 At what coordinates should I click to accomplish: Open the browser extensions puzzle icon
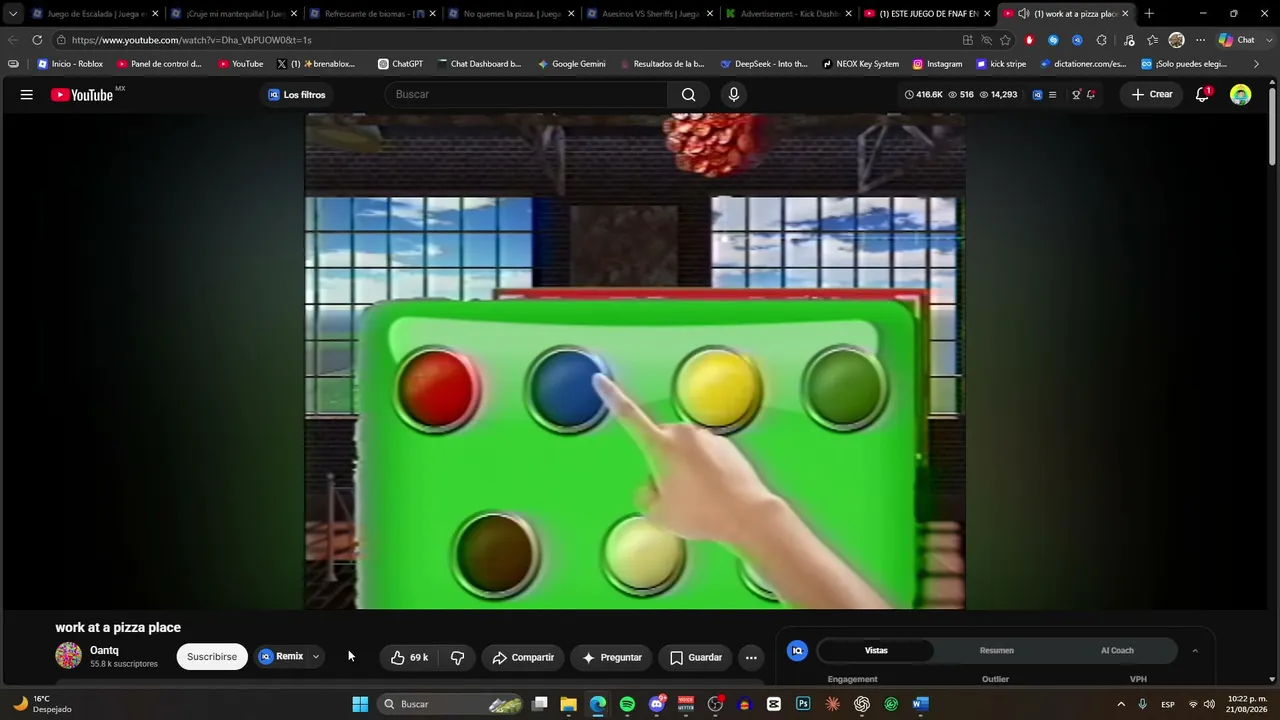pyautogui.click(x=1101, y=40)
